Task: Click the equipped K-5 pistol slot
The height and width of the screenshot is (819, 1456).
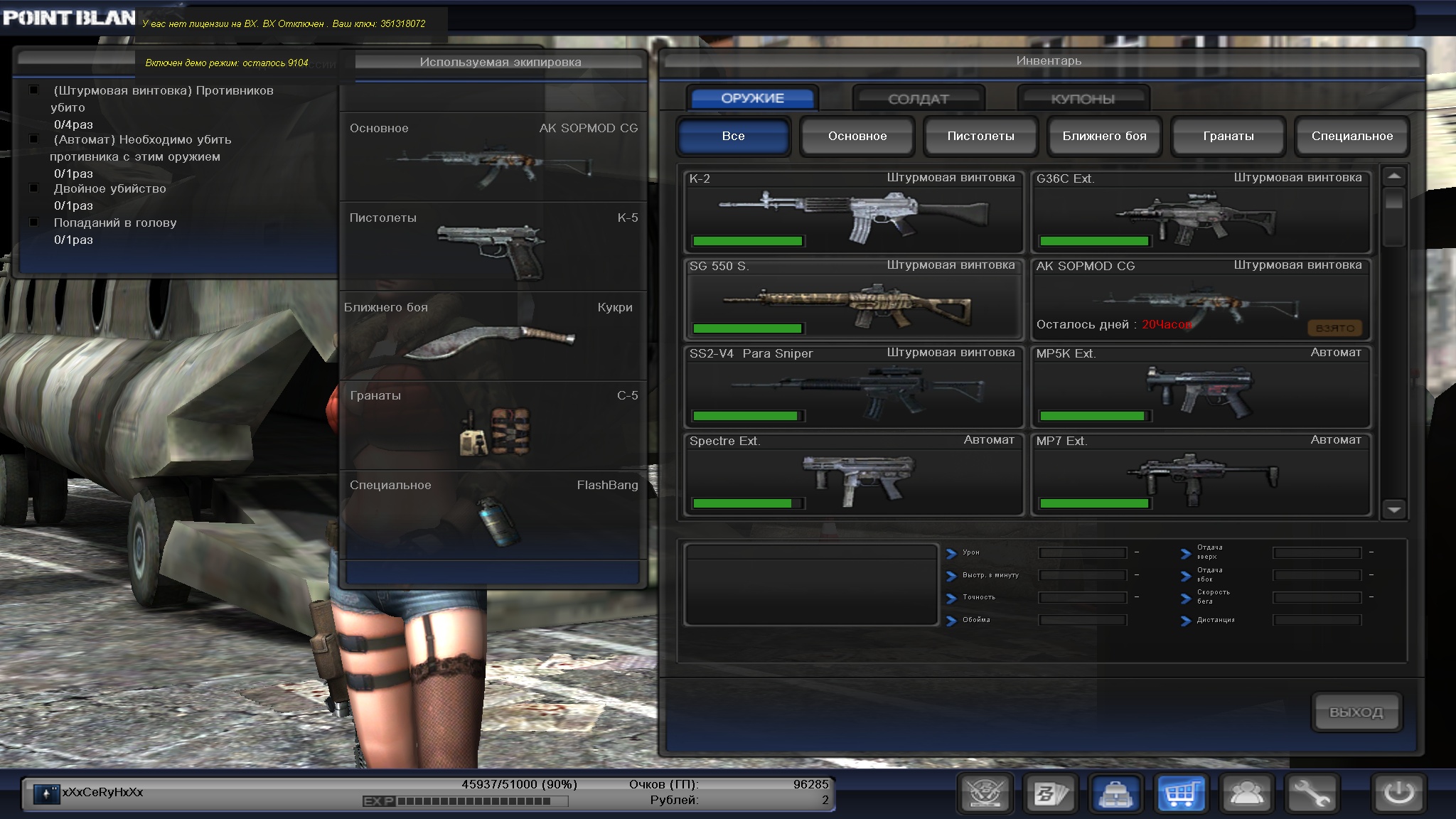Action: pyautogui.click(x=493, y=247)
